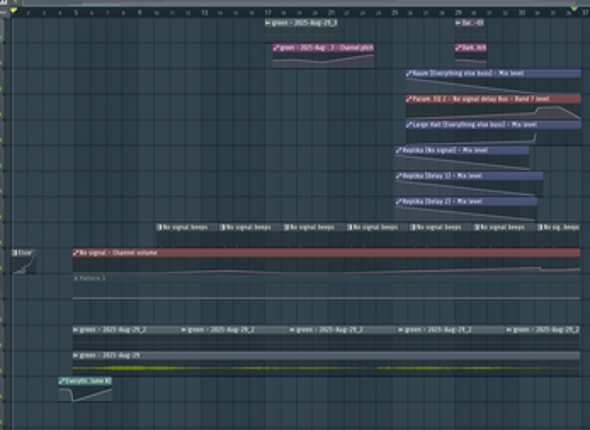This screenshot has height=430, width=590.
Task: Click the pattern icon on the Pattern 3 clip
Action: (x=76, y=278)
